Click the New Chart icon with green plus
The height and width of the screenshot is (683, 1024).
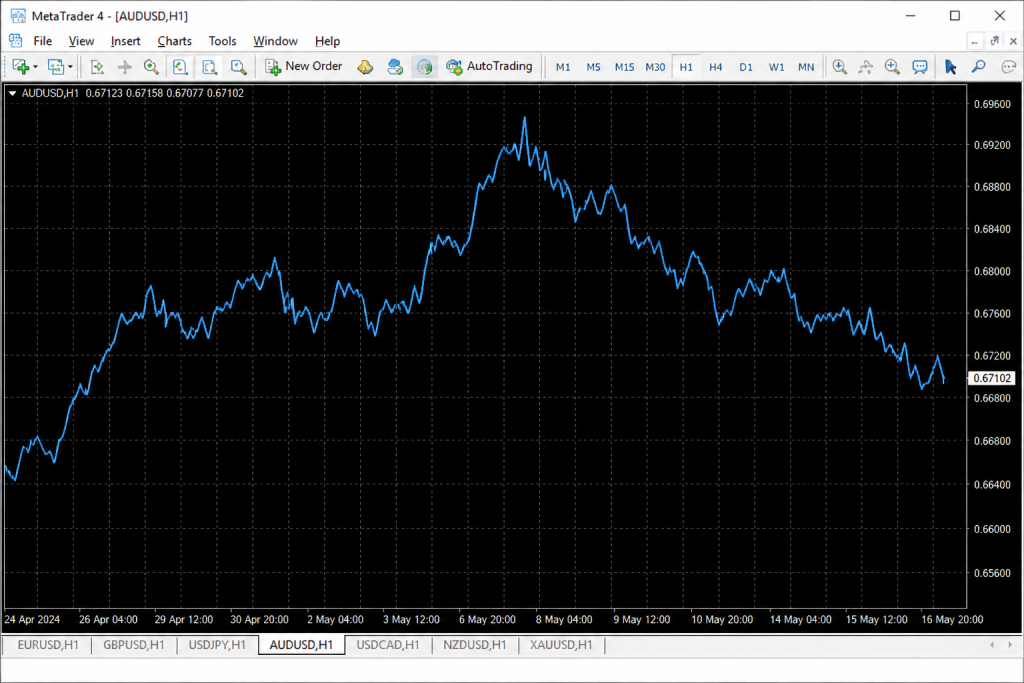coord(20,67)
